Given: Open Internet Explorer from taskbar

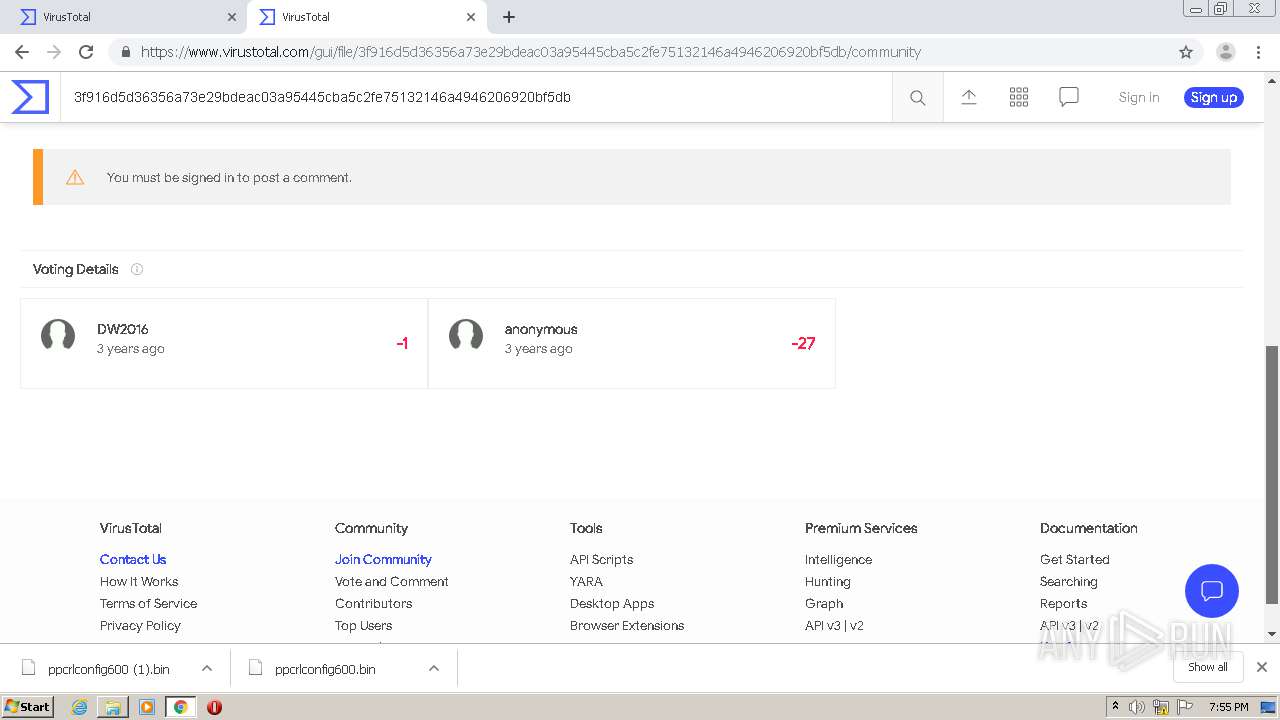Looking at the screenshot, I should 80,707.
